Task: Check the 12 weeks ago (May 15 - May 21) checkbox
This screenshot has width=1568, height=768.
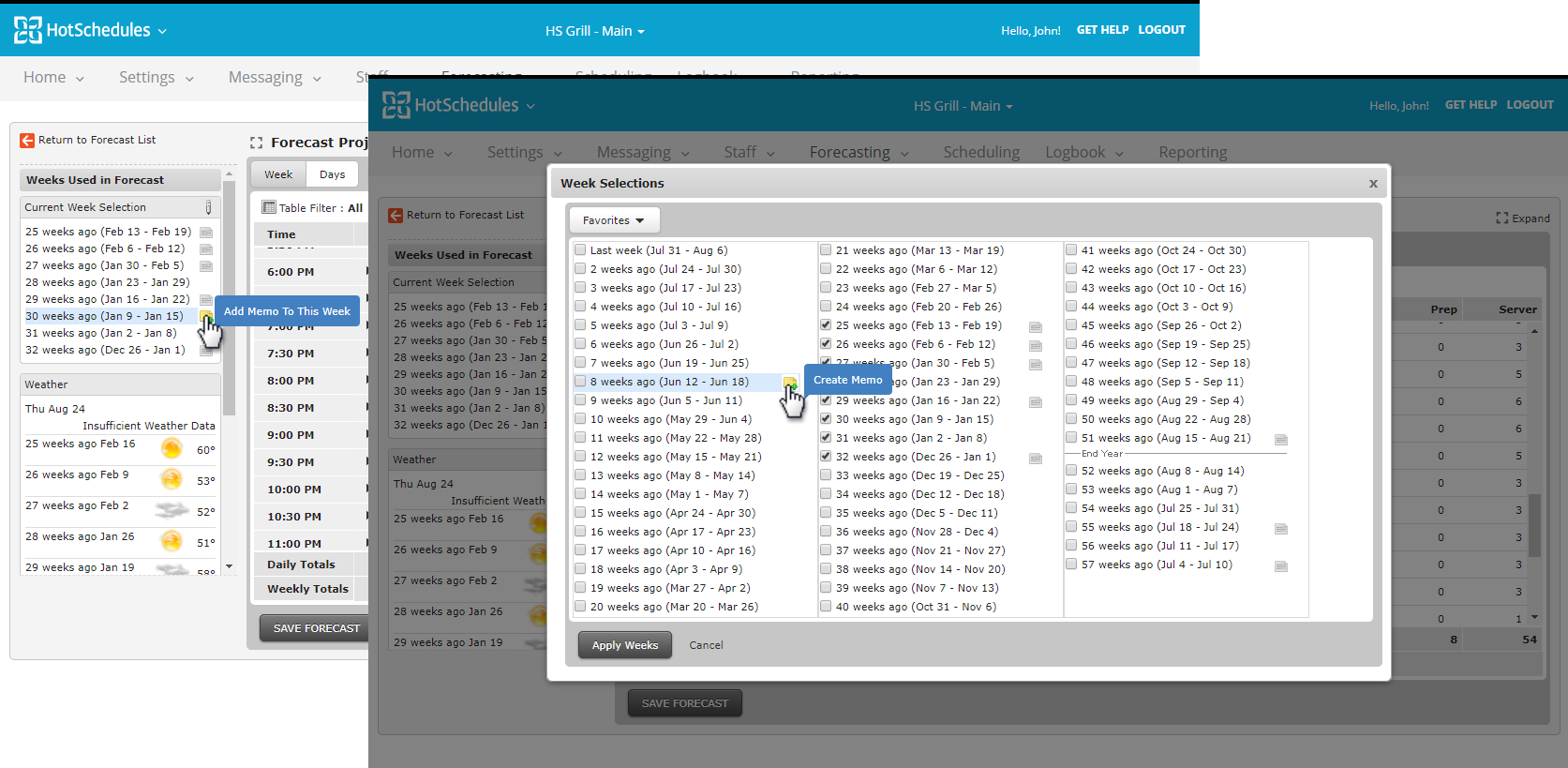Action: coord(580,457)
